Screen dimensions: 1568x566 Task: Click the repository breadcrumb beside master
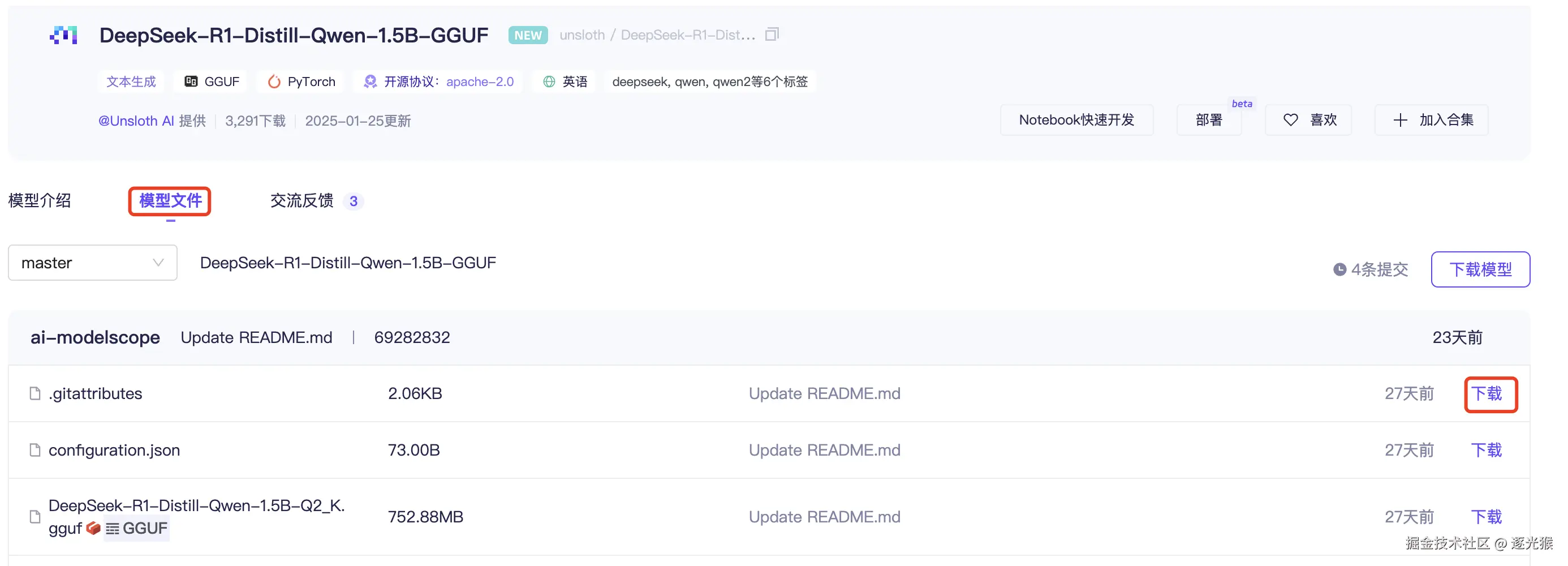[x=348, y=263]
